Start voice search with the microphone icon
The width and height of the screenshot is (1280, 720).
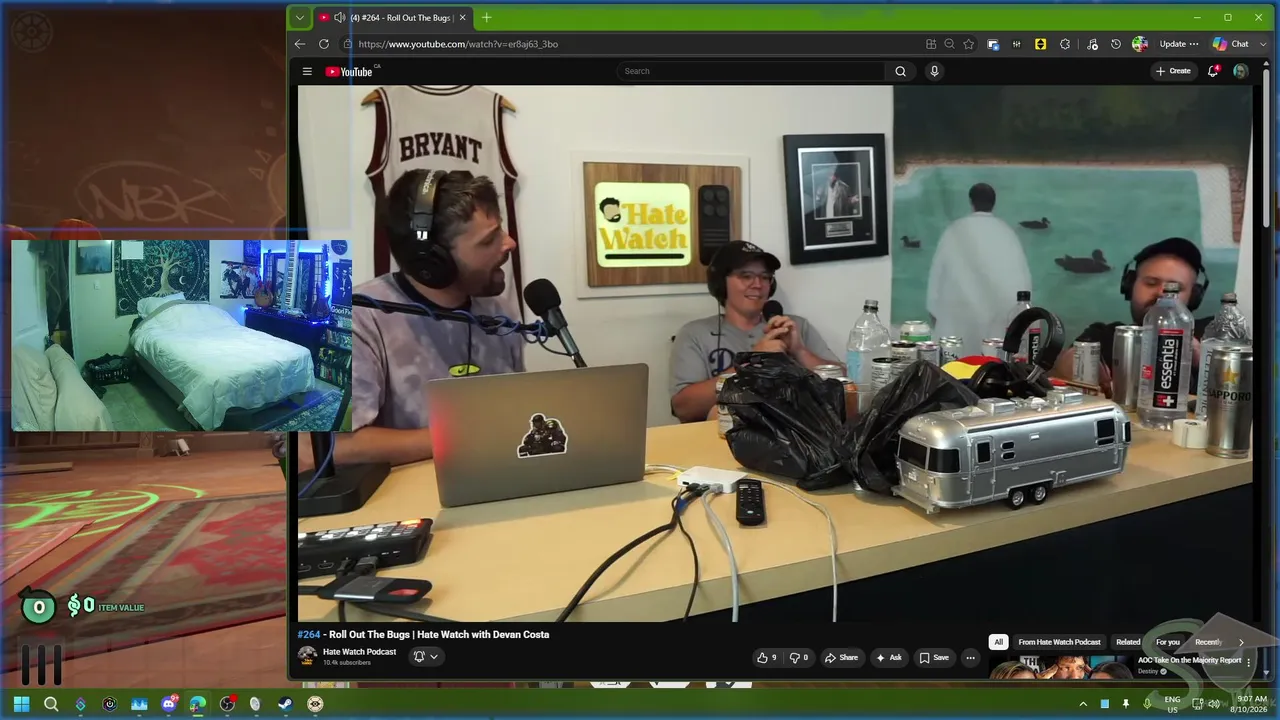(x=934, y=71)
